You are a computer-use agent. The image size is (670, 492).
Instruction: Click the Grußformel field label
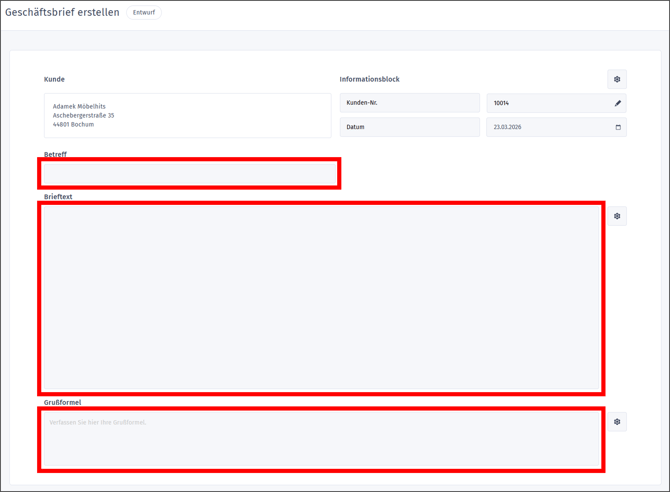(62, 402)
